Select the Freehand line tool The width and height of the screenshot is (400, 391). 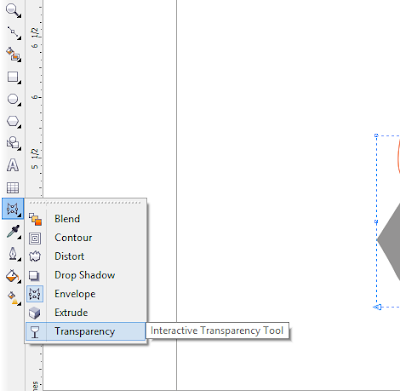click(13, 33)
